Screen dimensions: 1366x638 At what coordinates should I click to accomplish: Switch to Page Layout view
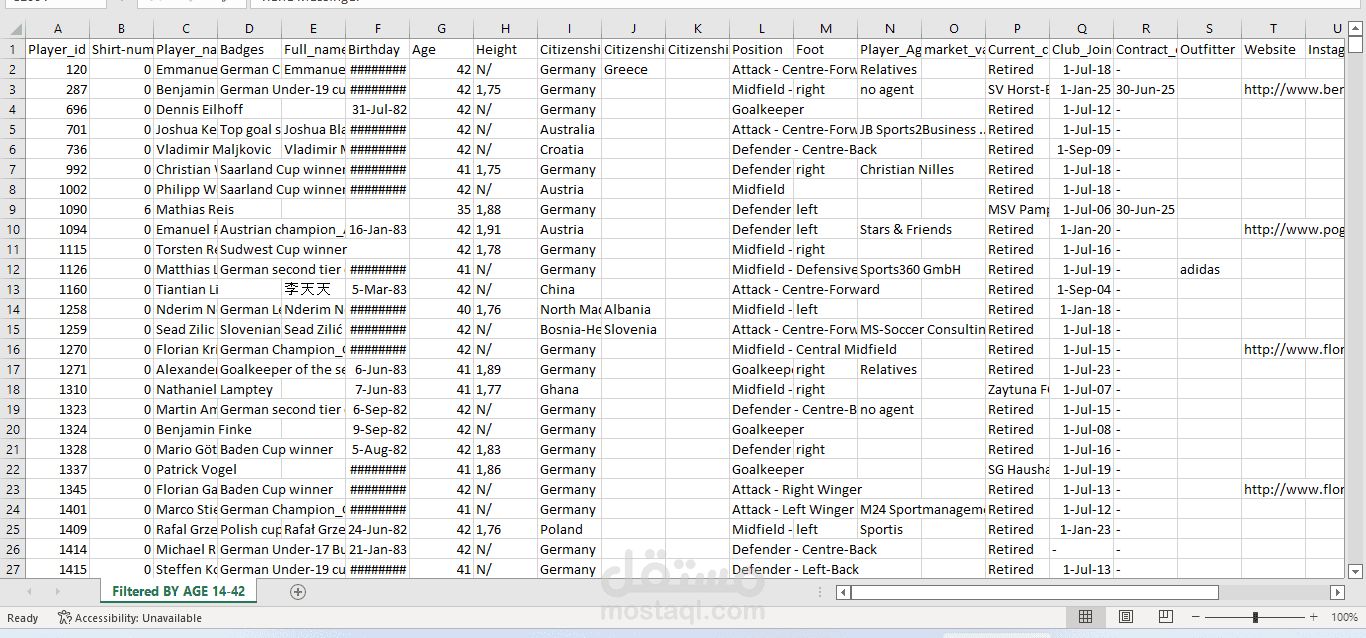point(1125,617)
